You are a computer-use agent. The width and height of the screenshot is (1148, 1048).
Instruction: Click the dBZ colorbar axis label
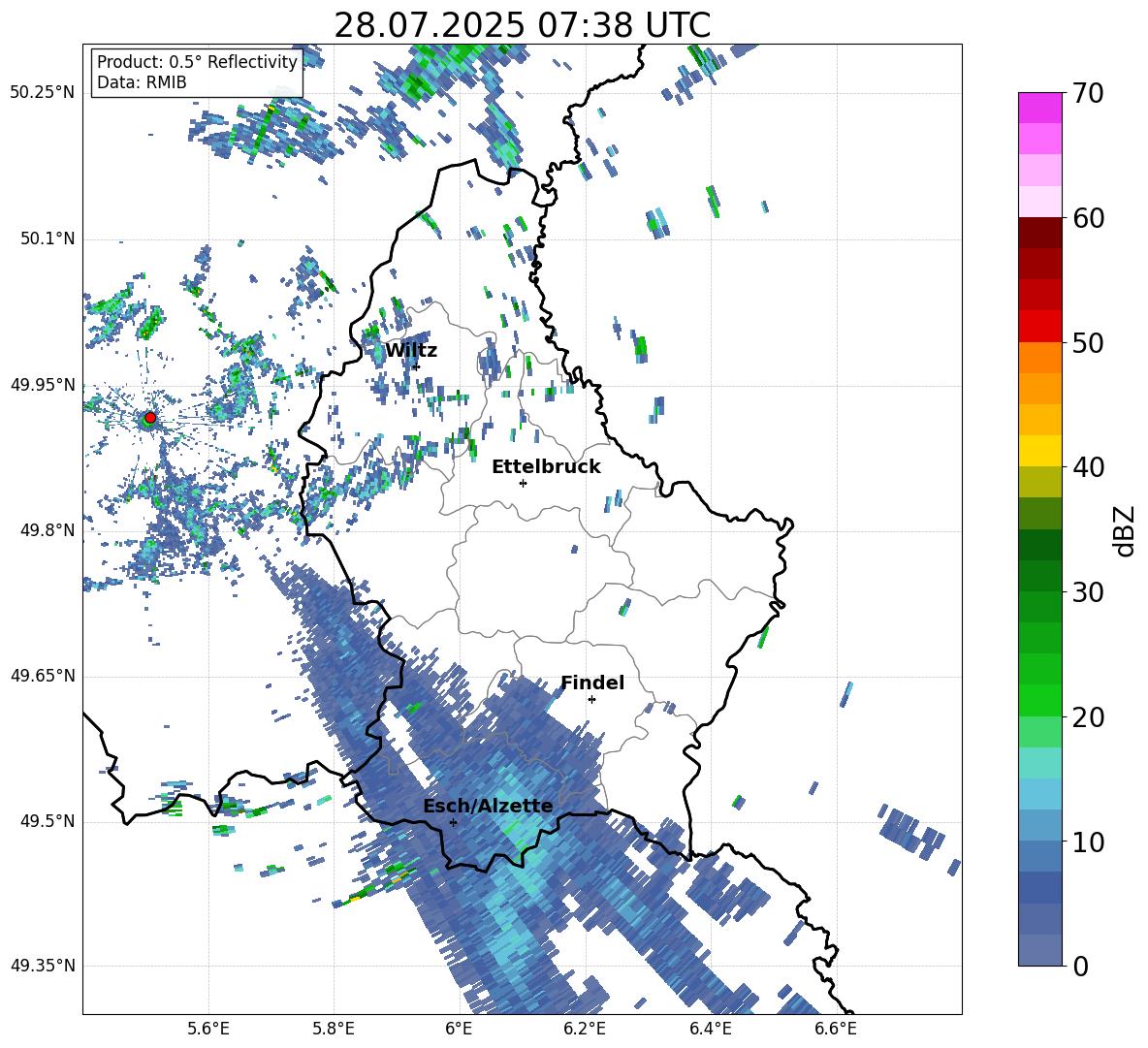pyautogui.click(x=1126, y=530)
